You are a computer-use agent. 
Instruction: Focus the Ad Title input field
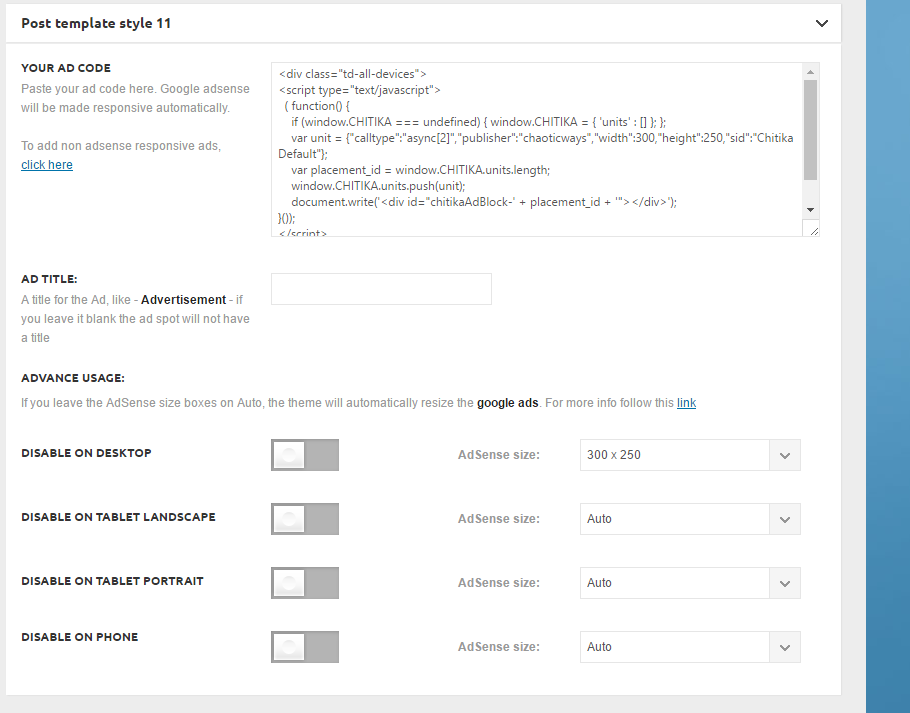pyautogui.click(x=381, y=289)
